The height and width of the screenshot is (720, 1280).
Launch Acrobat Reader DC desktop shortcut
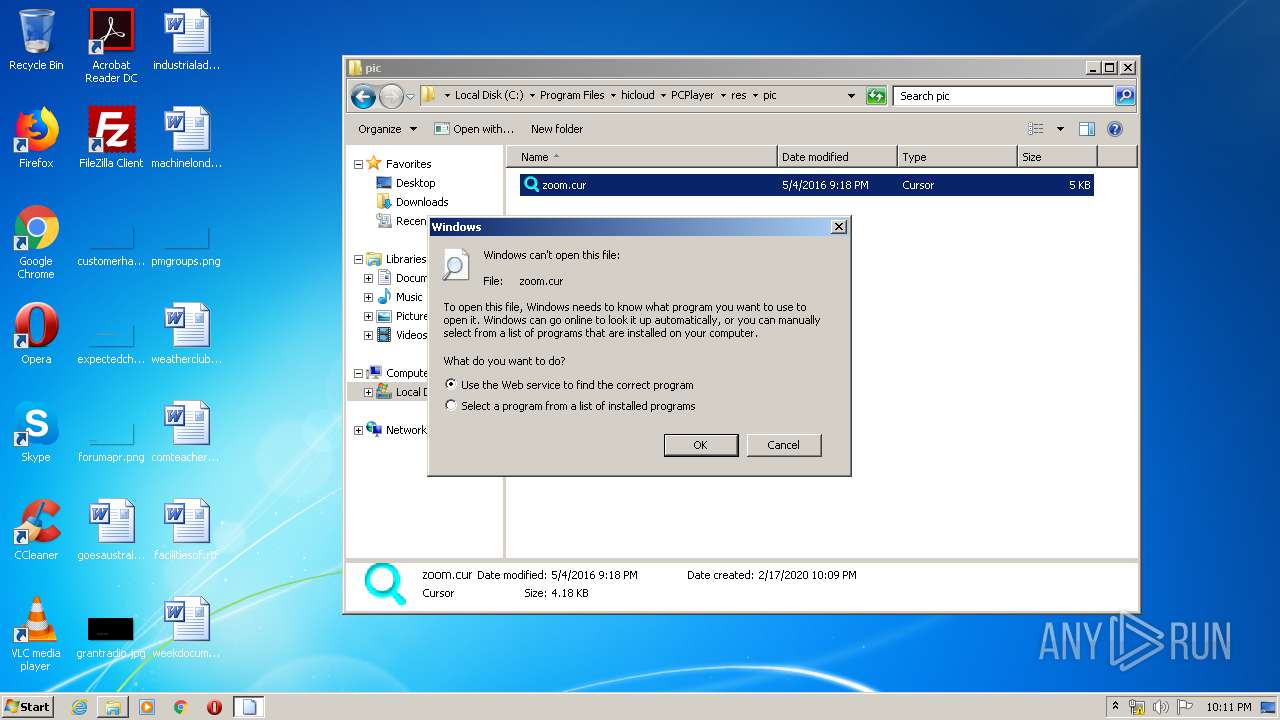(x=111, y=45)
